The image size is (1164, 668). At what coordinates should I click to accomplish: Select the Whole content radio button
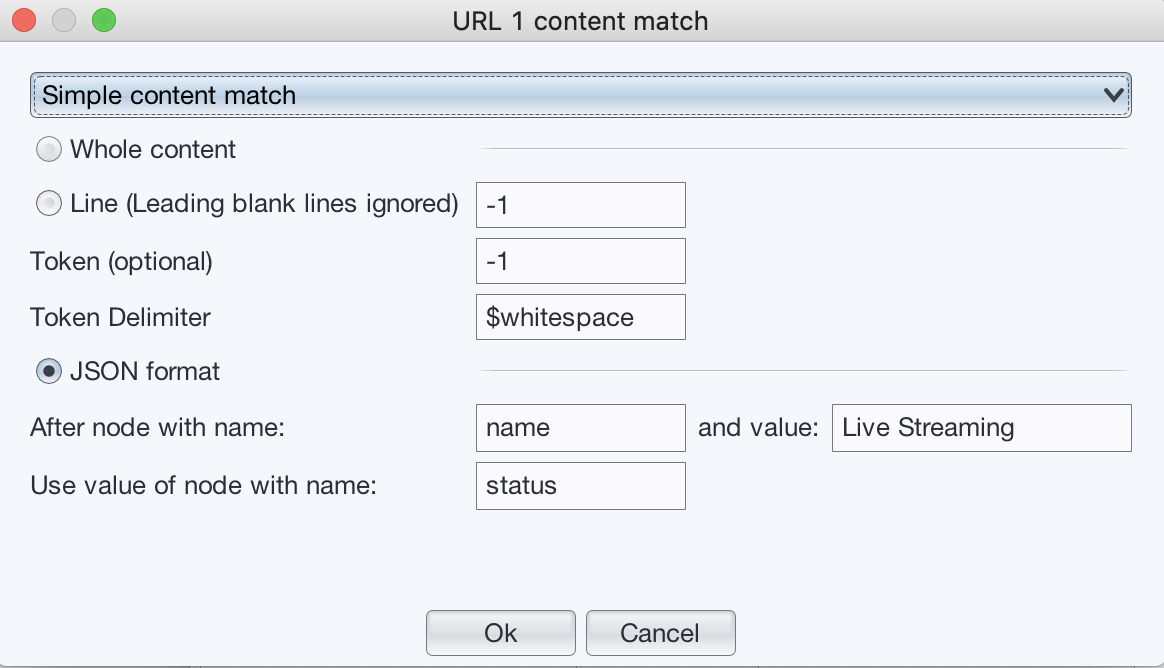[48, 150]
